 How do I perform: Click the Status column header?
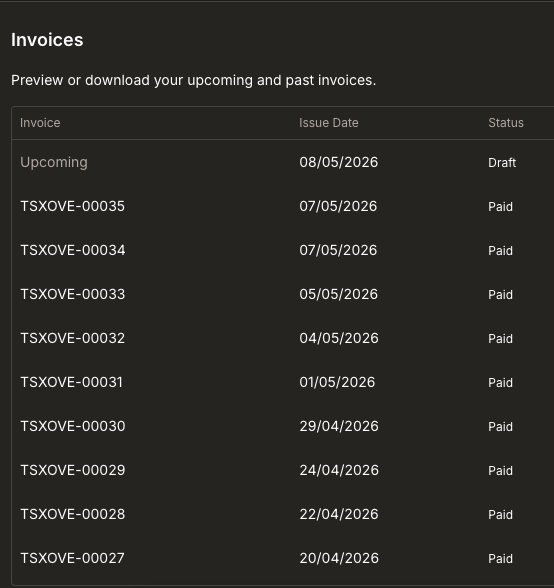(506, 123)
